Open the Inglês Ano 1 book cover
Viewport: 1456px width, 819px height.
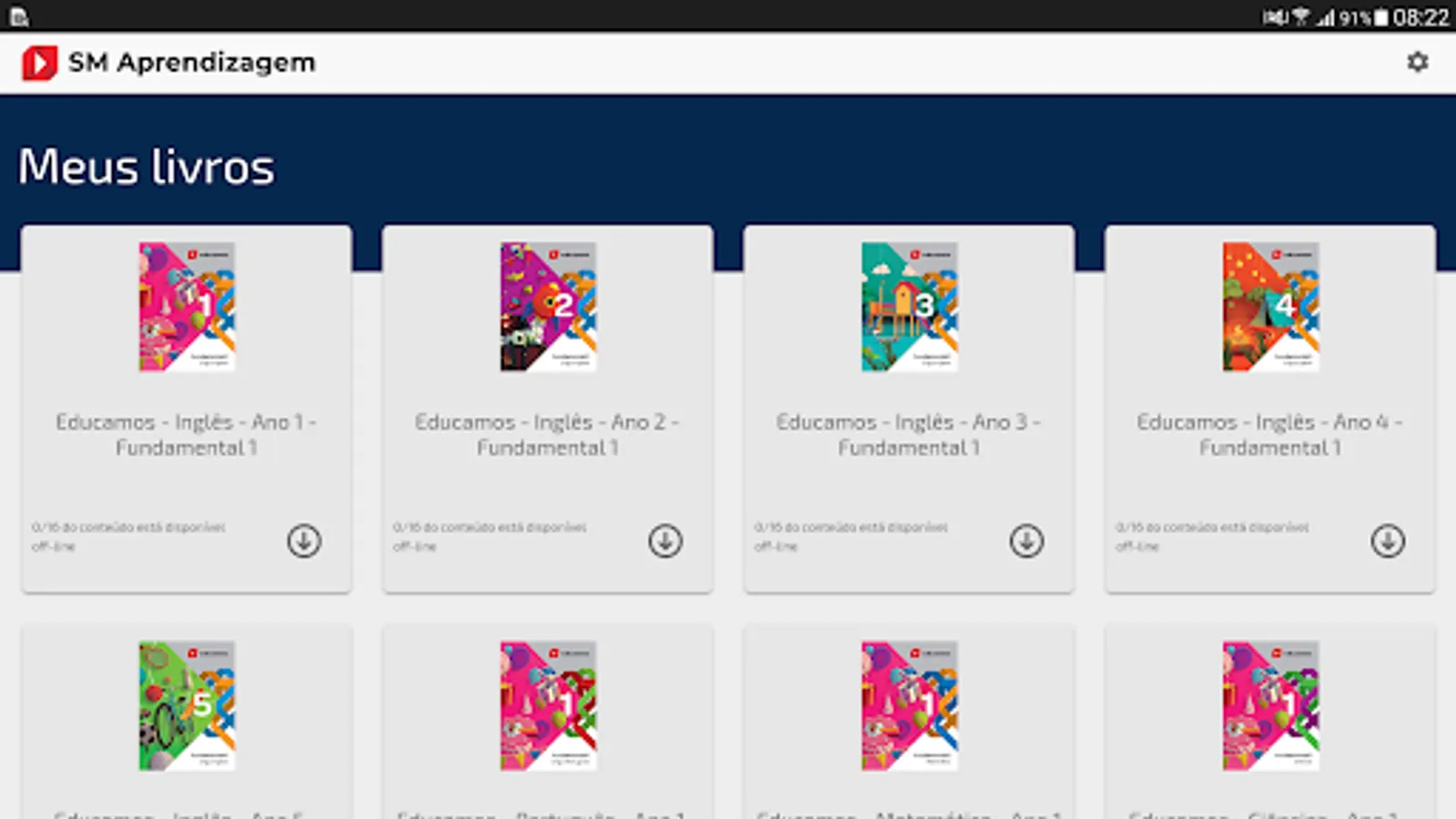[187, 307]
